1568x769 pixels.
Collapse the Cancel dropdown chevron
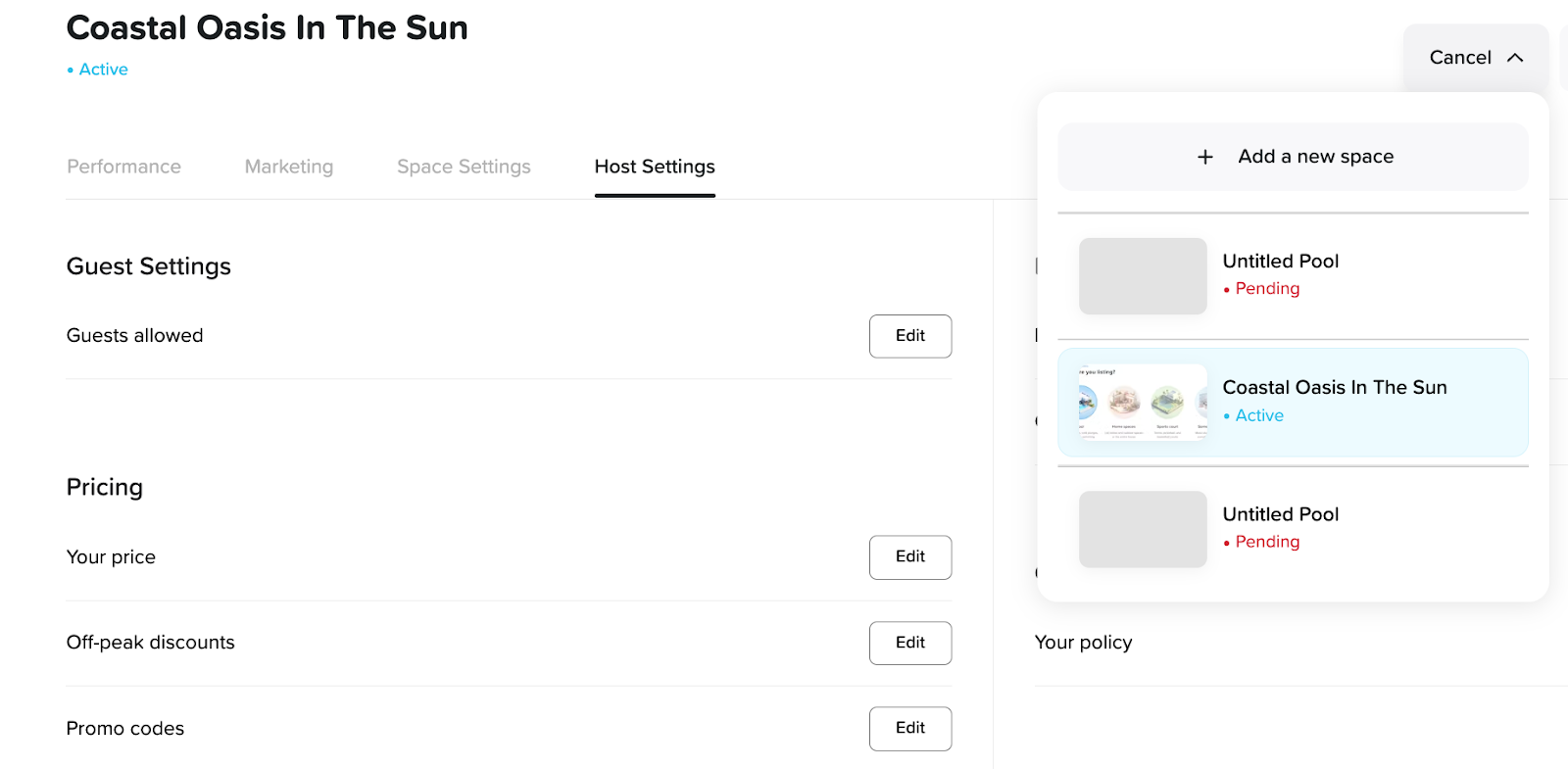pyautogui.click(x=1515, y=58)
